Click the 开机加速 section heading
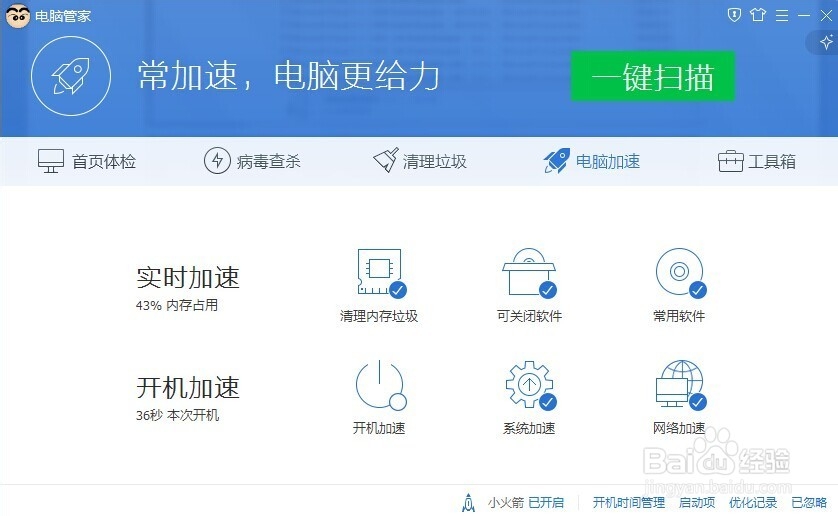 pyautogui.click(x=188, y=388)
